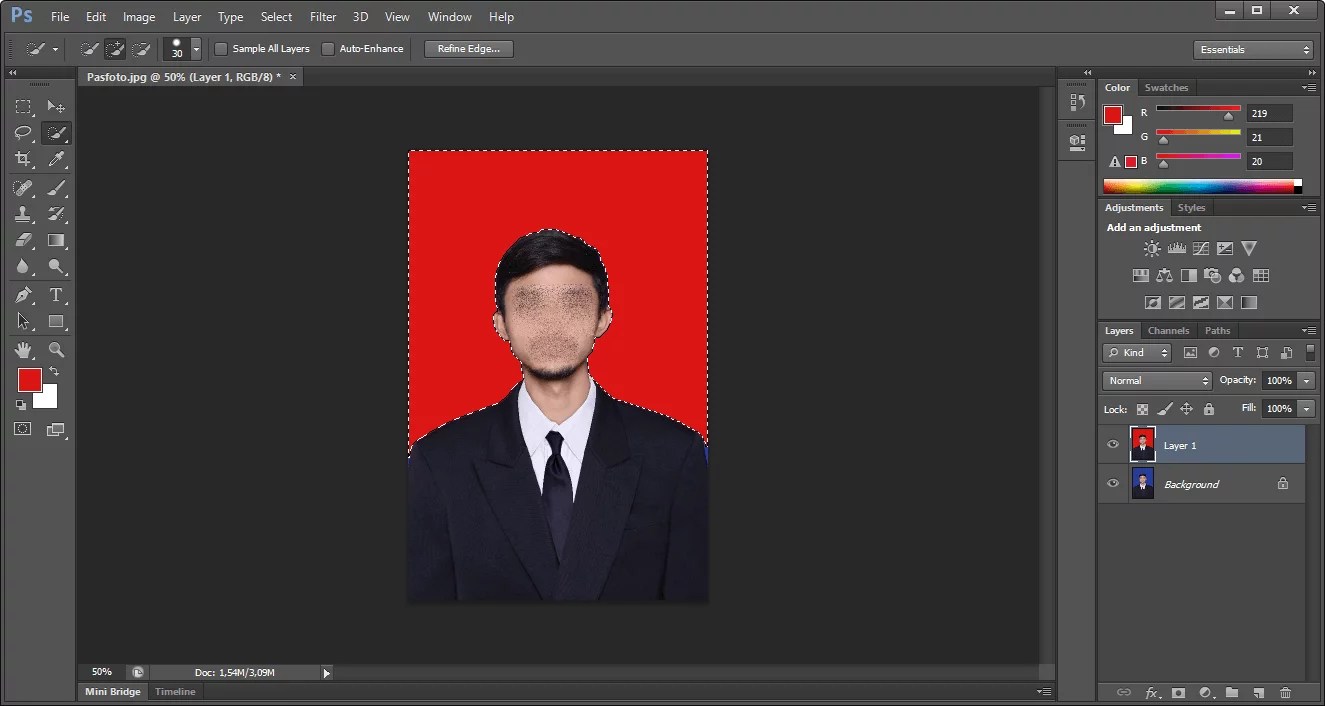Open the Essentials workspace dropdown
Image resolution: width=1325 pixels, height=706 pixels.
click(1253, 49)
